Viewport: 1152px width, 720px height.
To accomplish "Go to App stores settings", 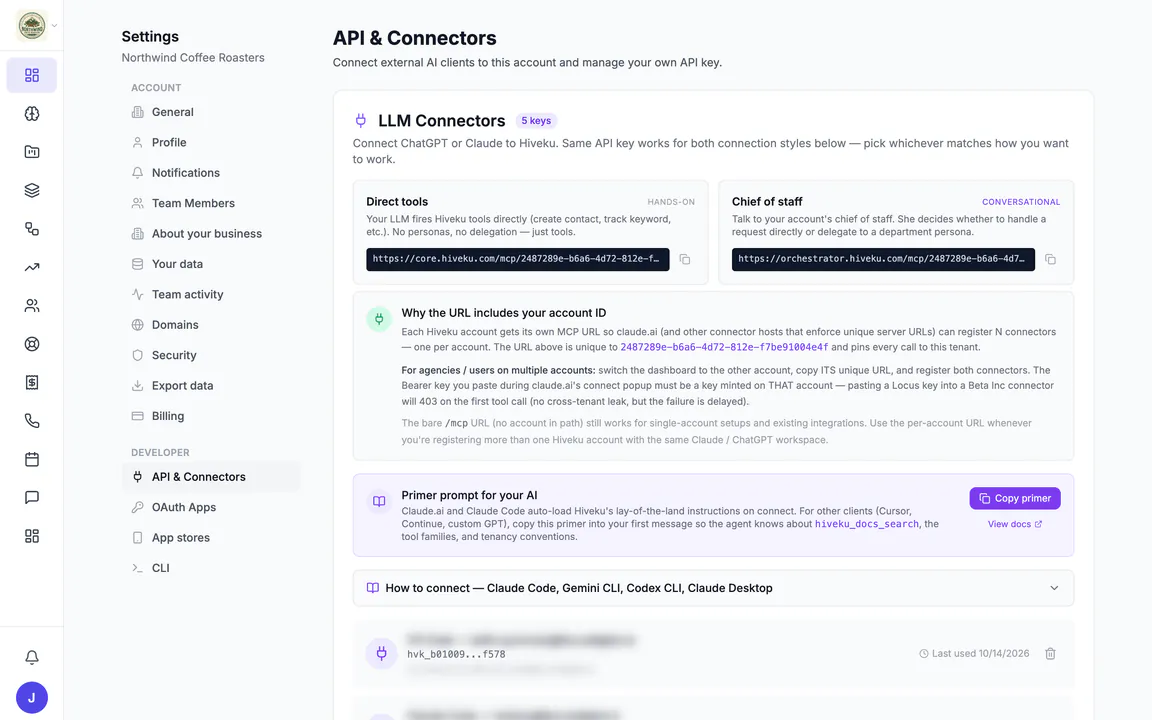I will (212, 538).
